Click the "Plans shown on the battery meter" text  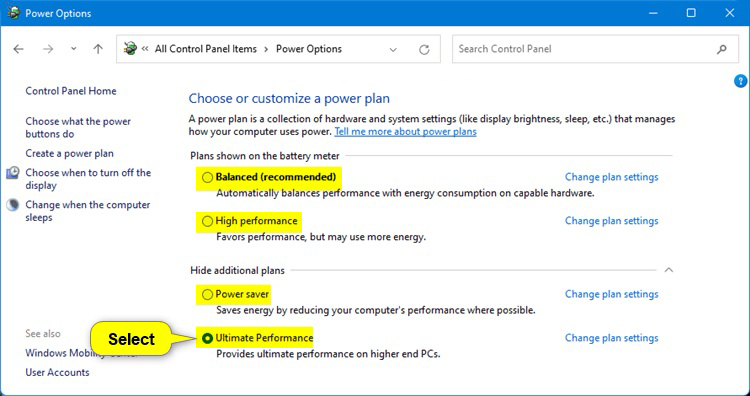265,156
